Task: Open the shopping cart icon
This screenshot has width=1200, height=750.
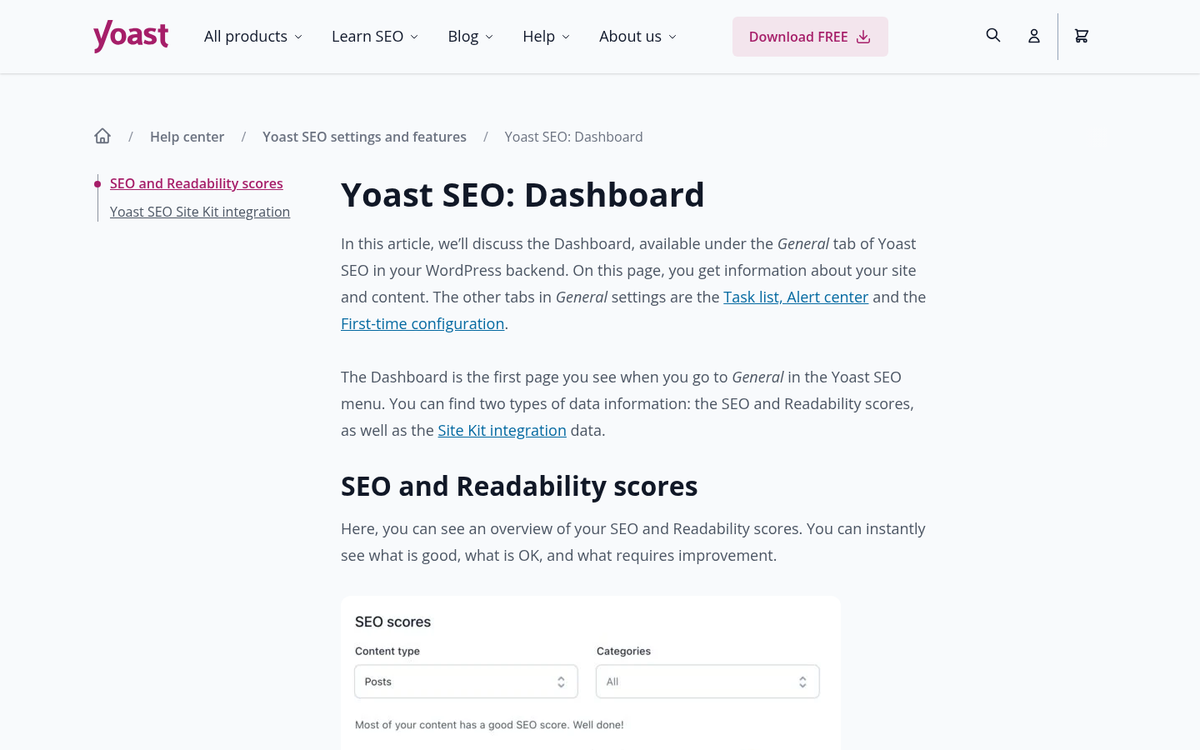Action: point(1081,35)
